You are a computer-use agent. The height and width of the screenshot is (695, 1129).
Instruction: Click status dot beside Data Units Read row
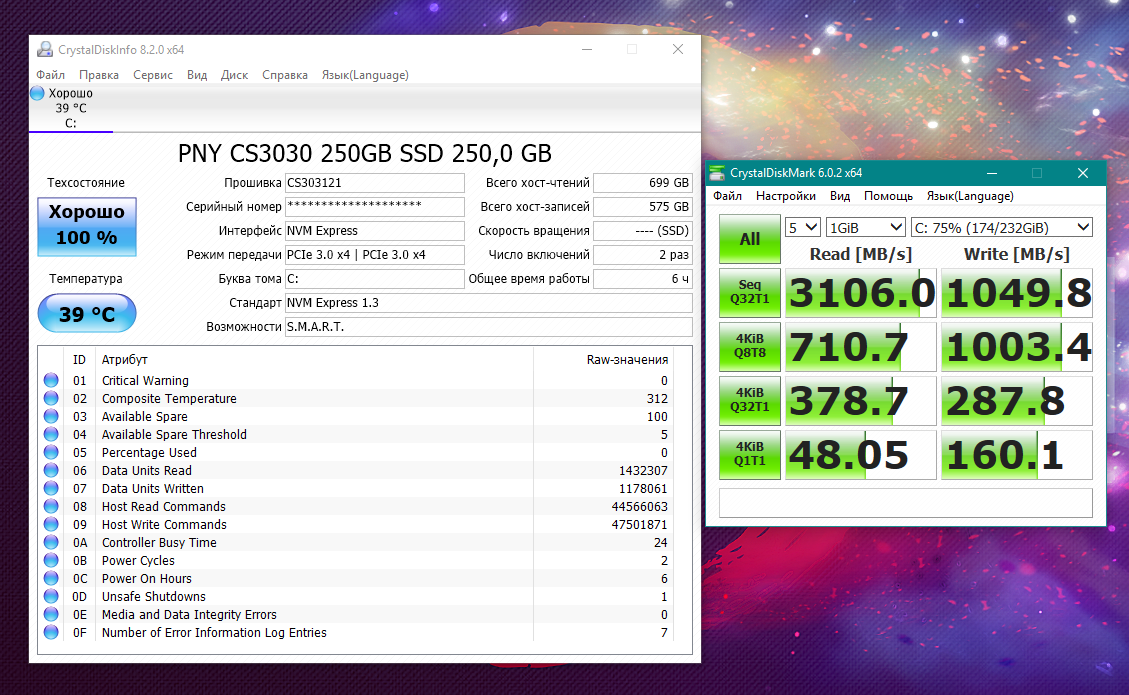[x=51, y=470]
